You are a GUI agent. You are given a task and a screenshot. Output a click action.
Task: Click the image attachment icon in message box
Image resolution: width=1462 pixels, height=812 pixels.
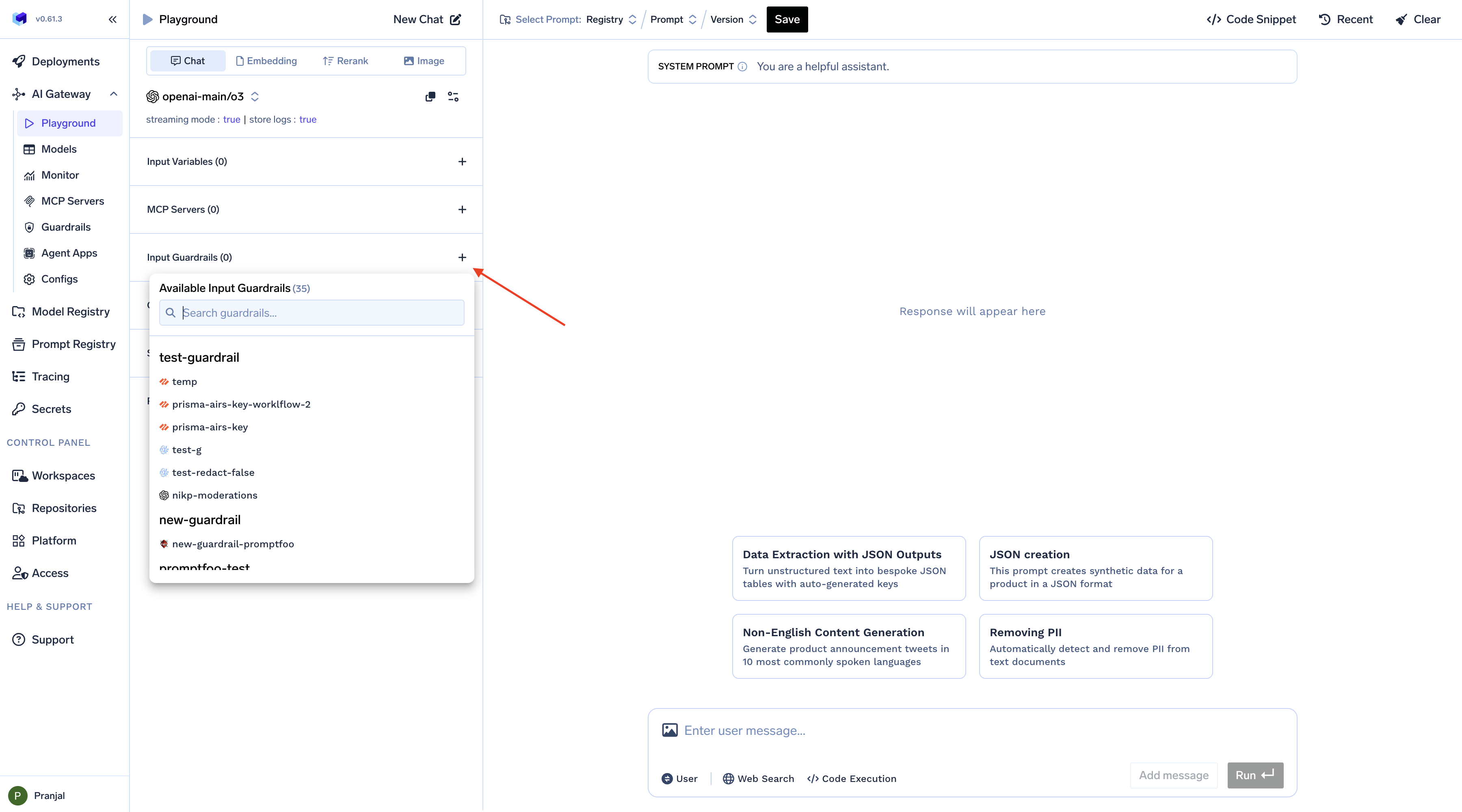coord(670,730)
